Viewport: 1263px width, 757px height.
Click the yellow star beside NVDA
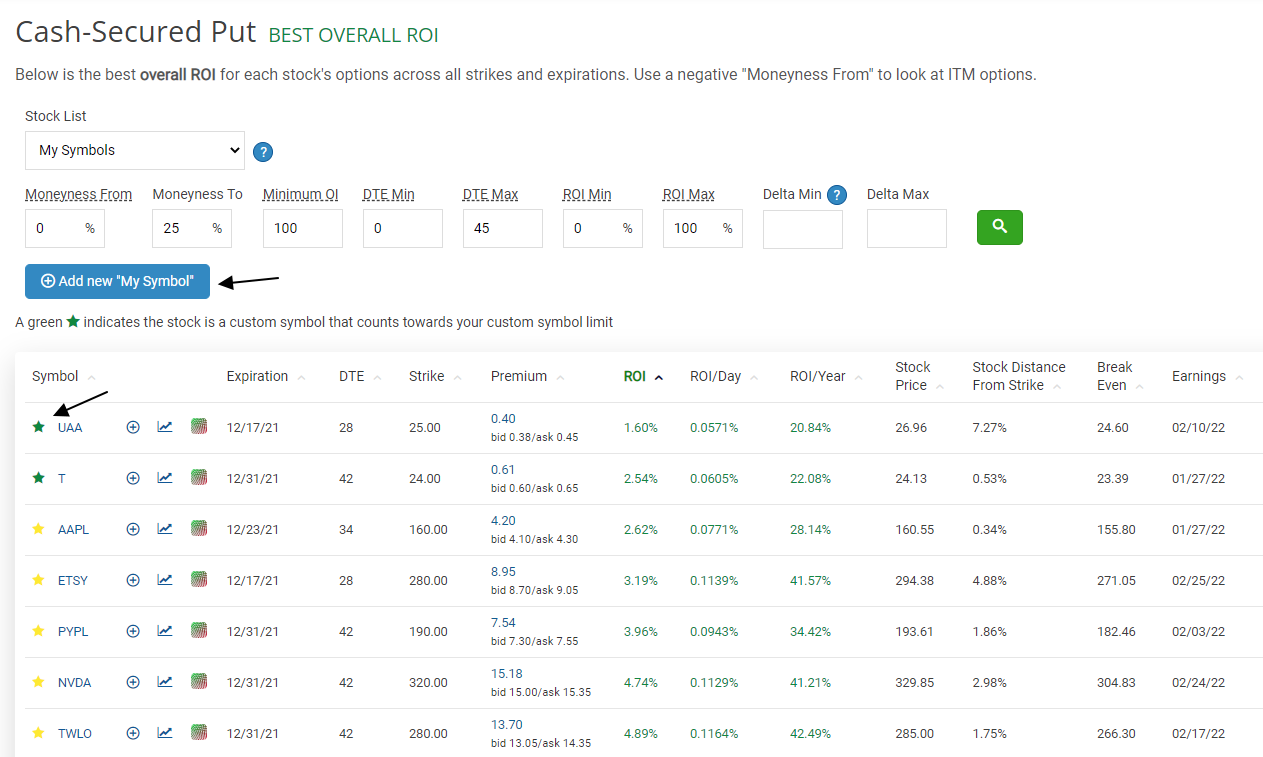pos(39,682)
